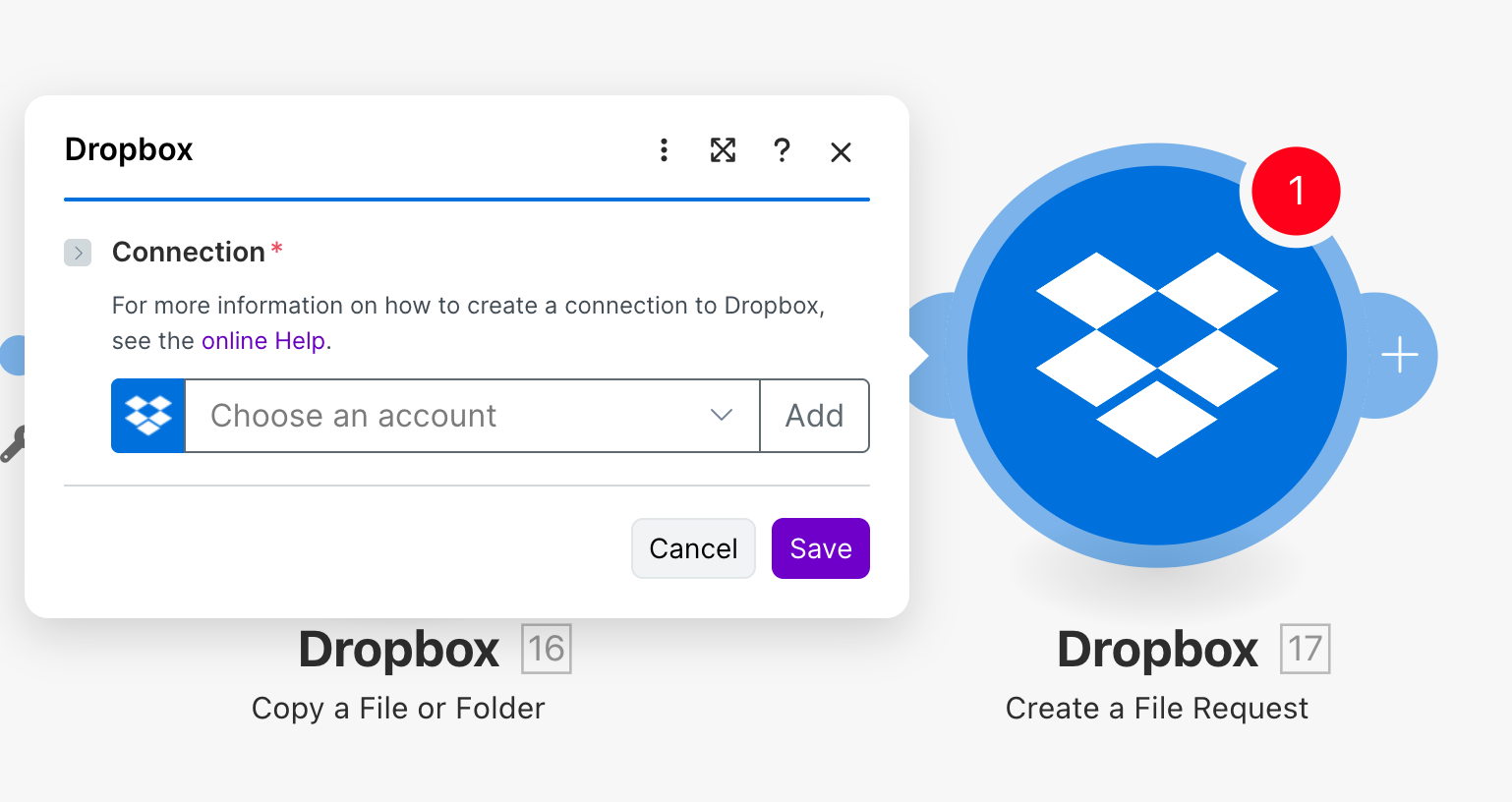The image size is (1512, 802).
Task: Click the Connection field label
Action: [x=189, y=253]
